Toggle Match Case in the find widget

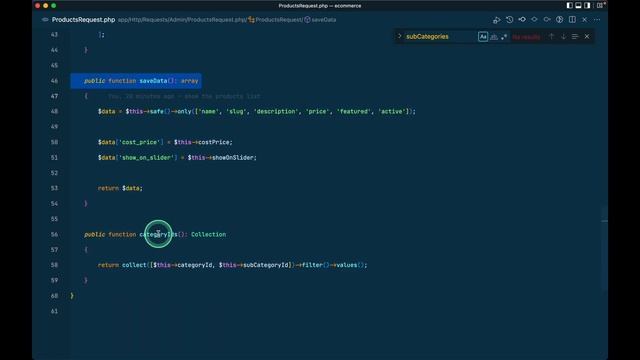click(483, 37)
